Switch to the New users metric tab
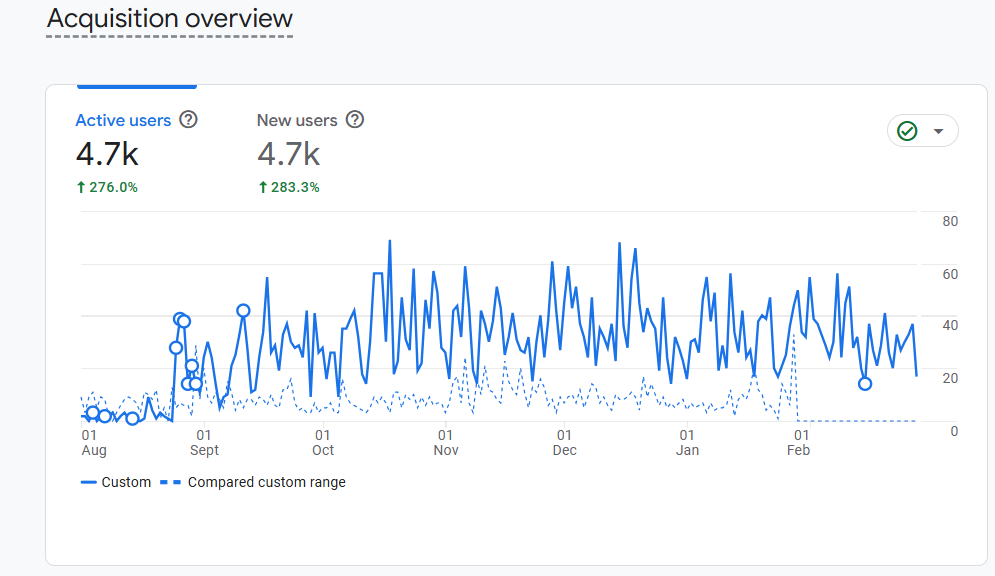995x576 pixels. 297,121
